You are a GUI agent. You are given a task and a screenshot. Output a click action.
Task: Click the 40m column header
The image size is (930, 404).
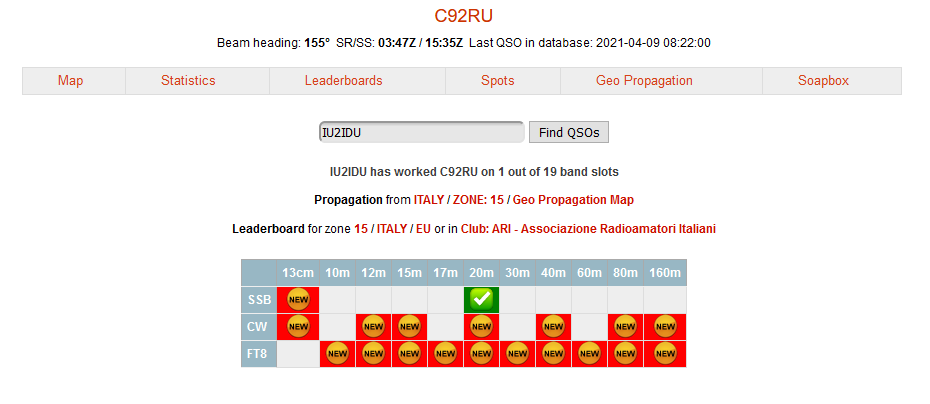(553, 273)
